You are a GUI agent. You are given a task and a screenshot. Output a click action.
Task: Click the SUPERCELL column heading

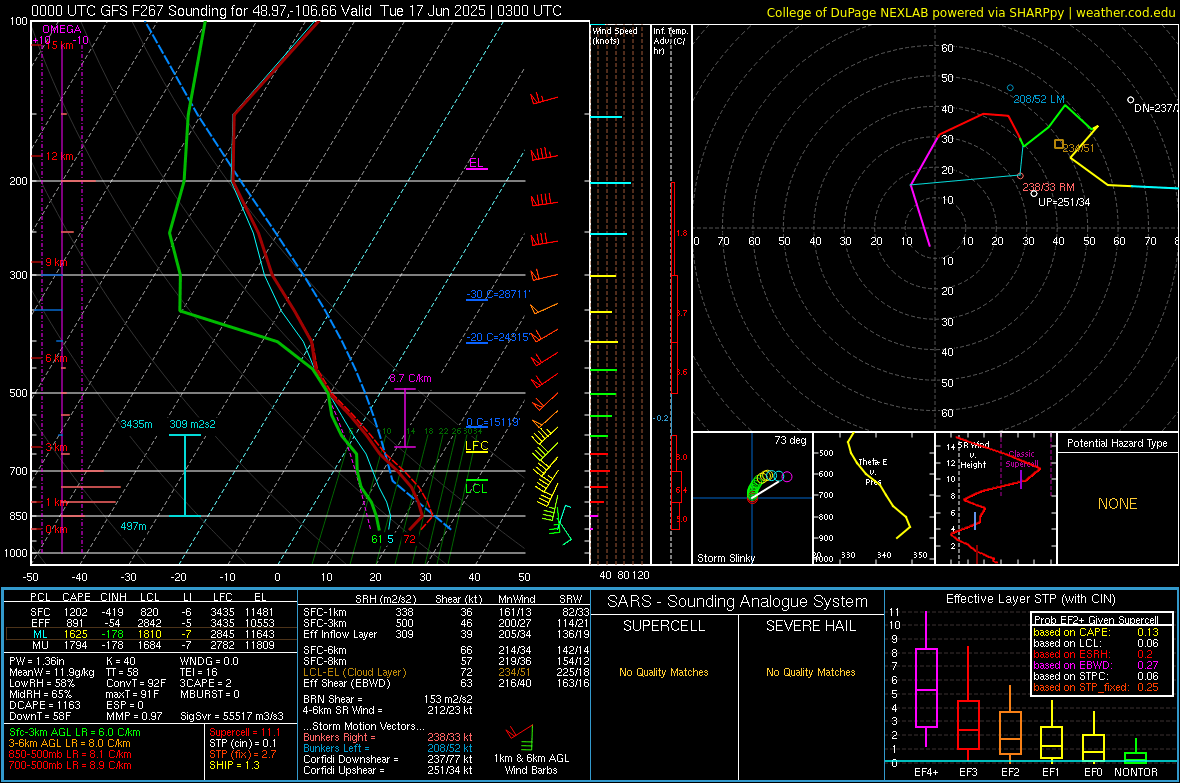664,626
